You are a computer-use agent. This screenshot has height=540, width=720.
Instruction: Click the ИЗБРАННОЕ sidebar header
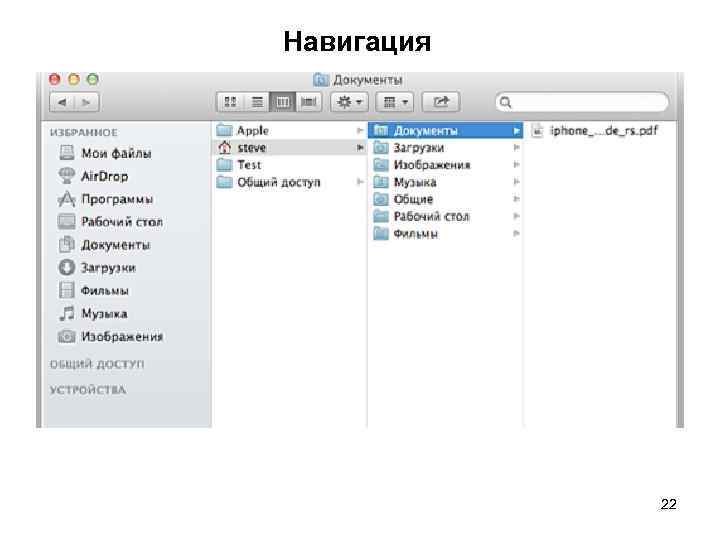[x=84, y=133]
